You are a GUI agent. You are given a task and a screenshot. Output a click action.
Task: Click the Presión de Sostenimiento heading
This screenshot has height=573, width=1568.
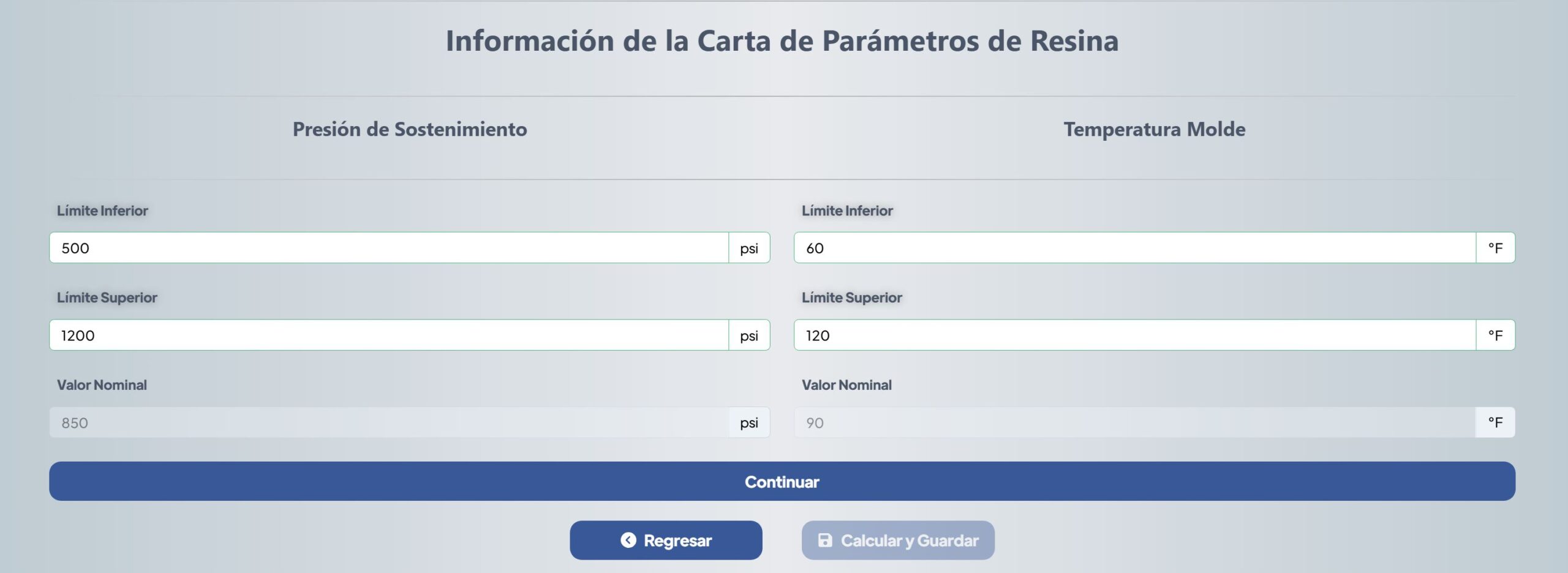(410, 129)
